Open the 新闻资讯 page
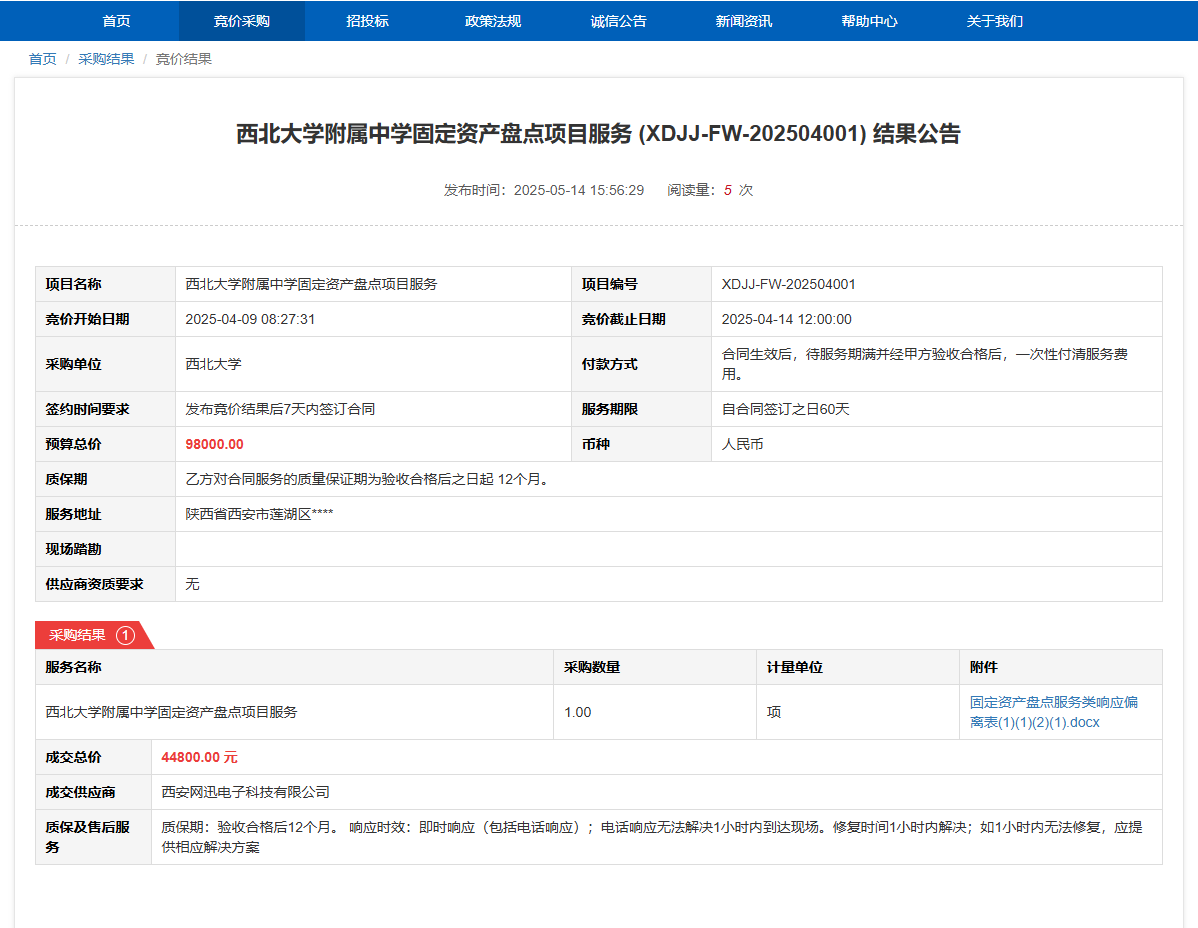This screenshot has height=928, width=1198. pyautogui.click(x=744, y=21)
